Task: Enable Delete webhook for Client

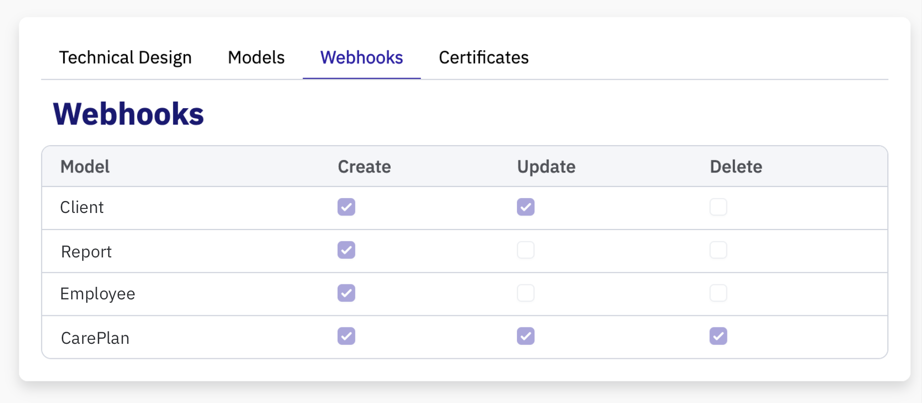Action: tap(718, 207)
